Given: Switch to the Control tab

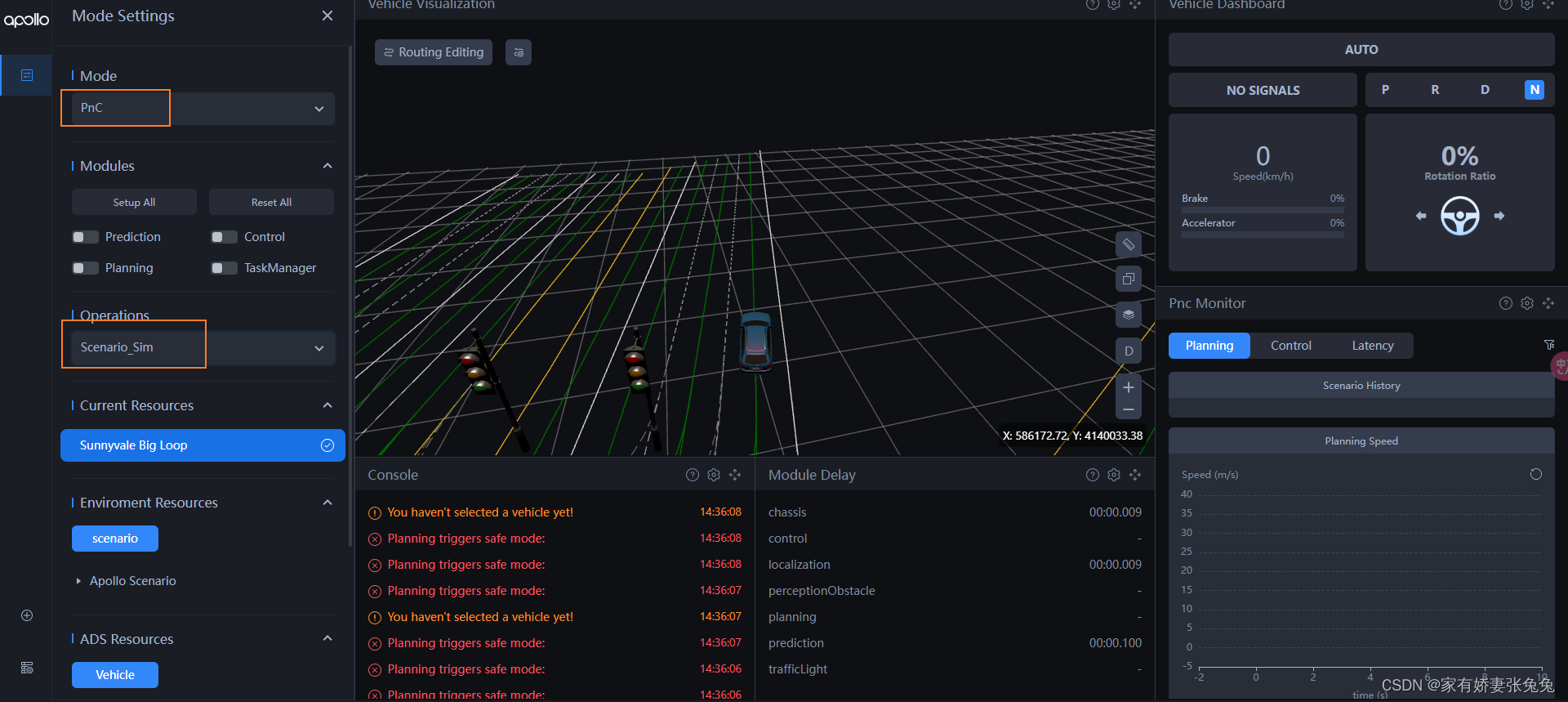Looking at the screenshot, I should tap(1290, 346).
